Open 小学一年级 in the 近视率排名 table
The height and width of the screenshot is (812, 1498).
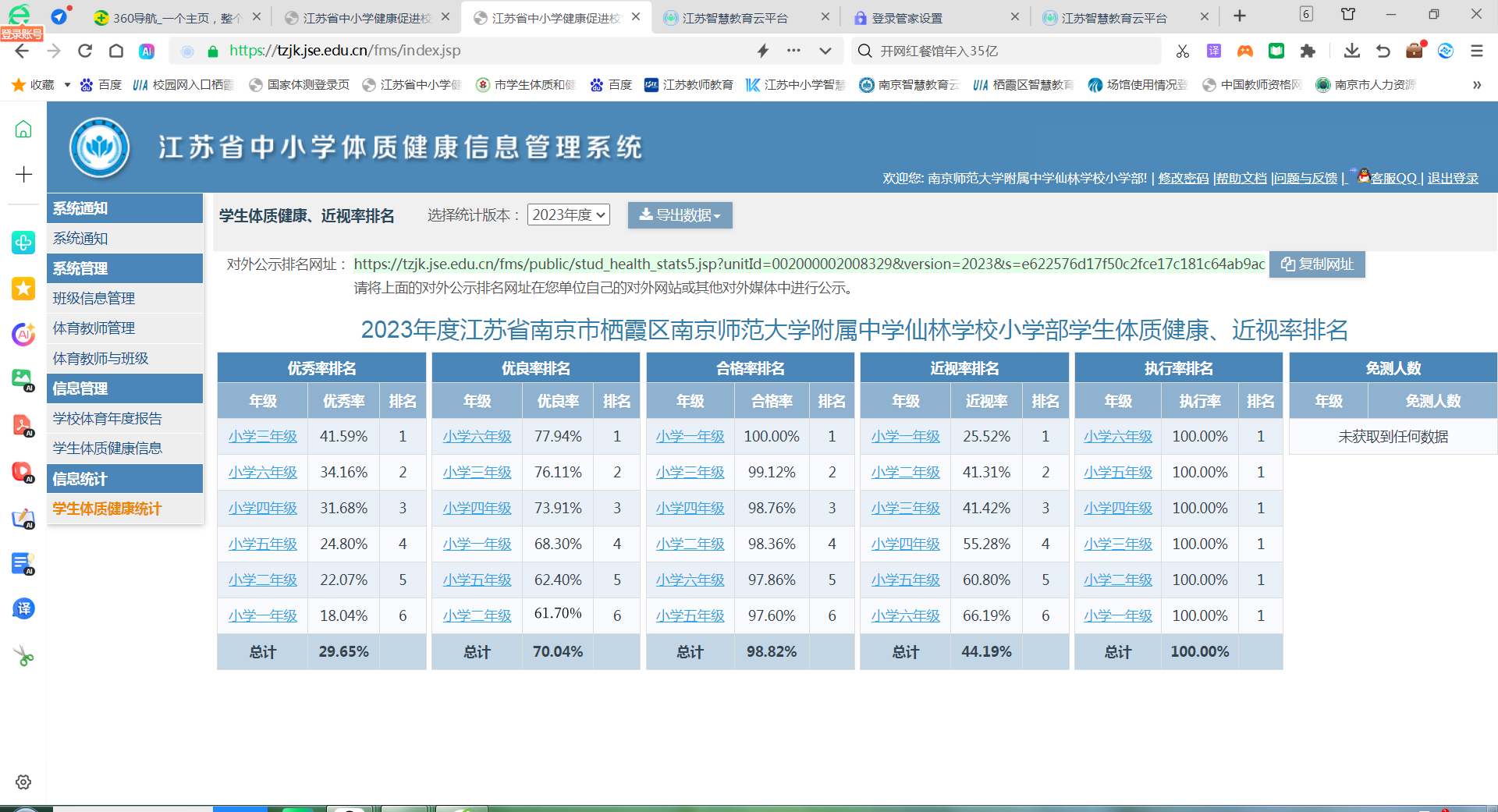[906, 437]
